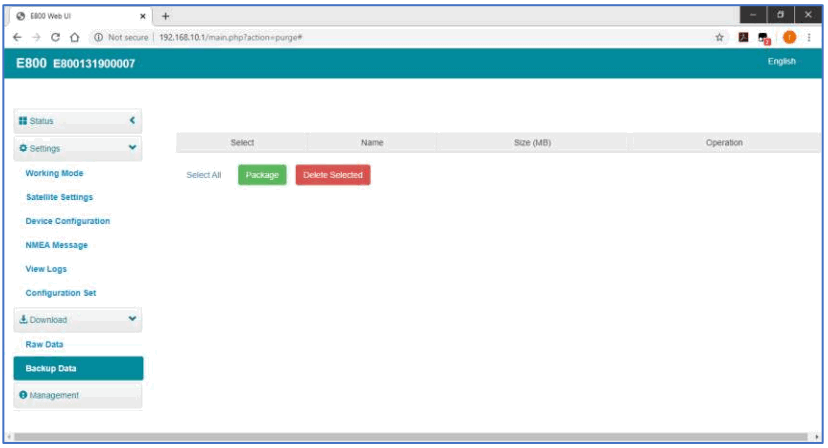
Task: Click serial number E800131900007
Action: coord(94,64)
